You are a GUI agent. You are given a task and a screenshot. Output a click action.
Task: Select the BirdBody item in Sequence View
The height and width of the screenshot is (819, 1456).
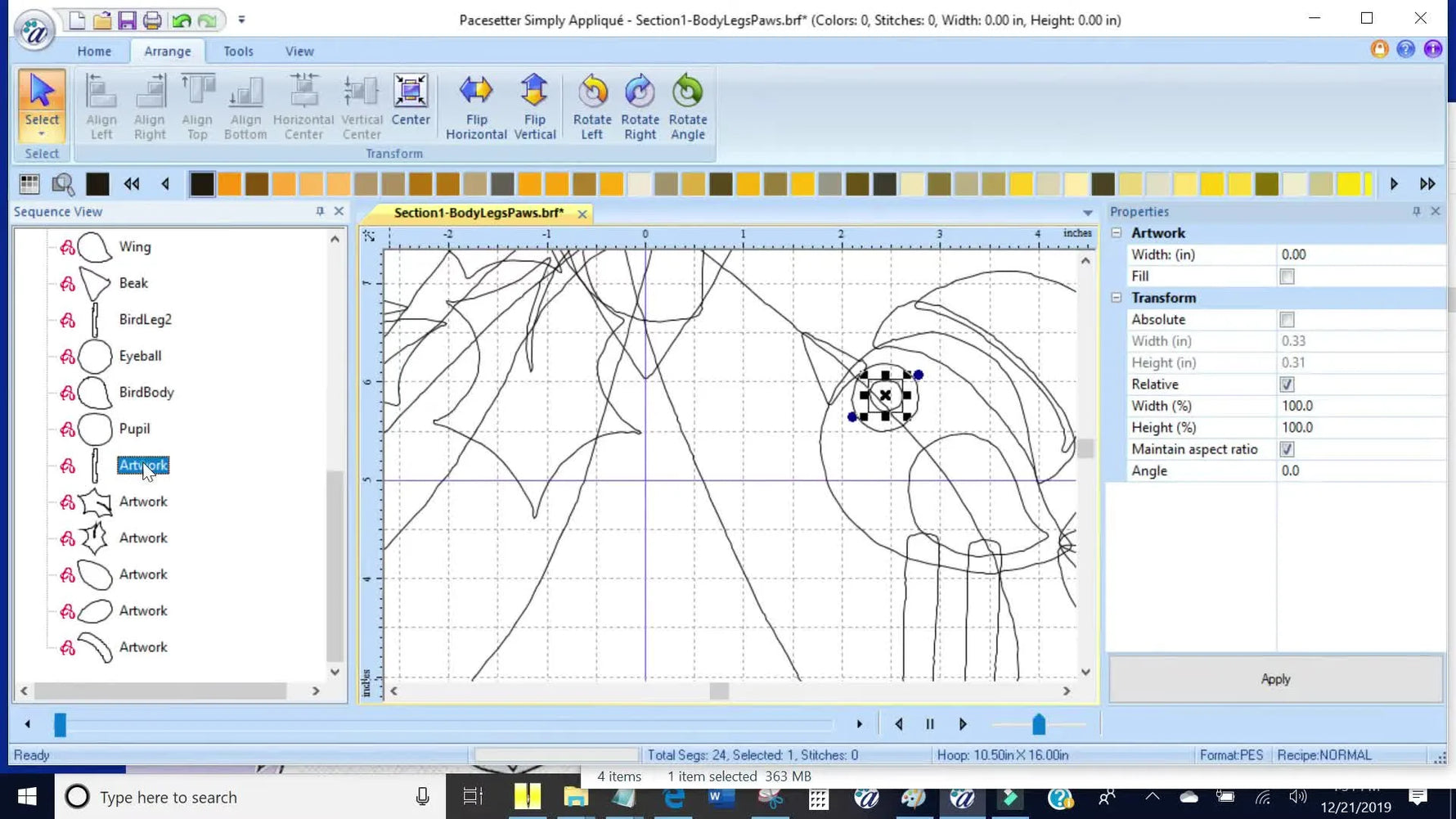pos(146,392)
